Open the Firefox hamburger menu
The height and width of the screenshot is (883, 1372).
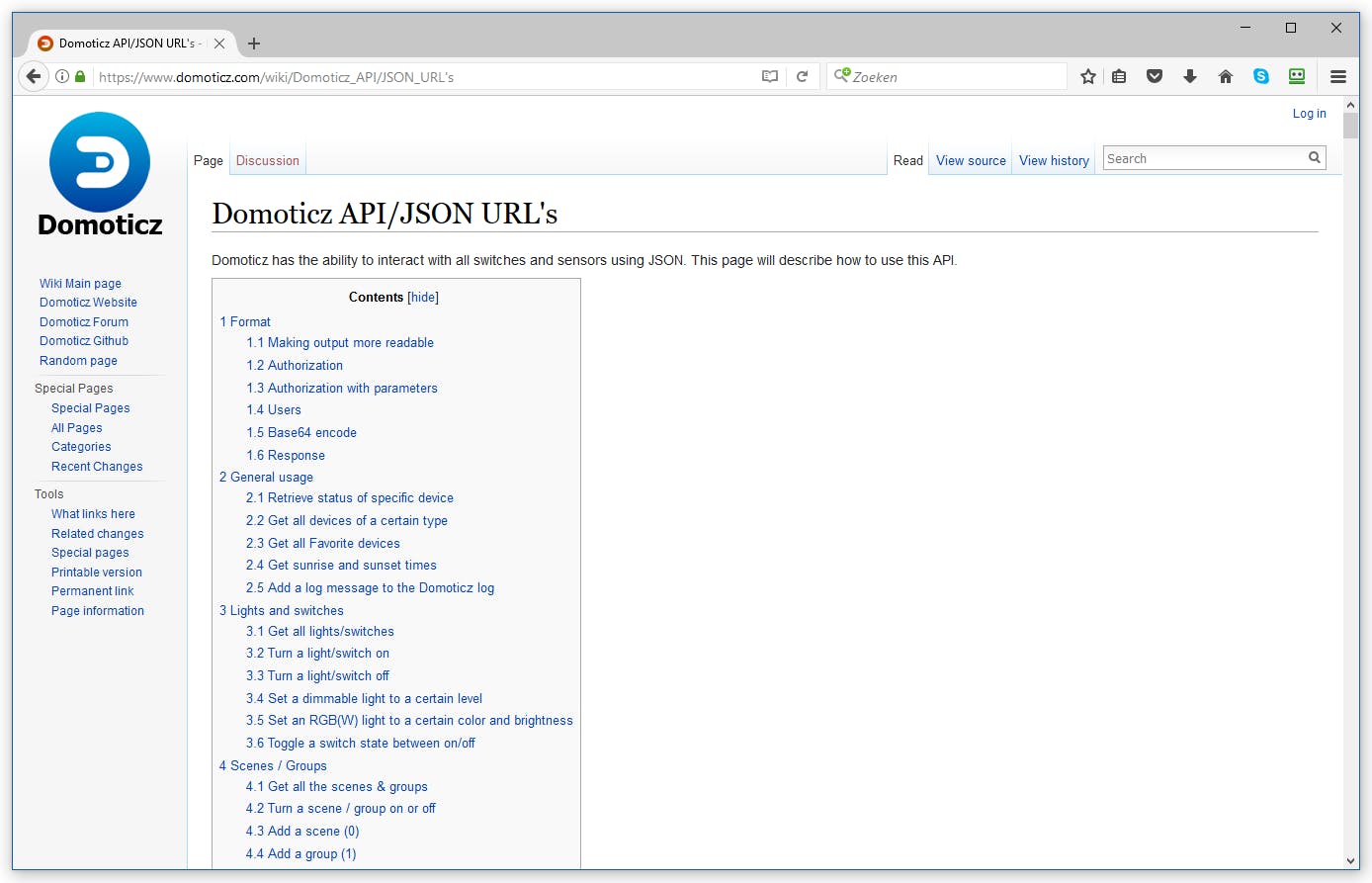click(1338, 76)
